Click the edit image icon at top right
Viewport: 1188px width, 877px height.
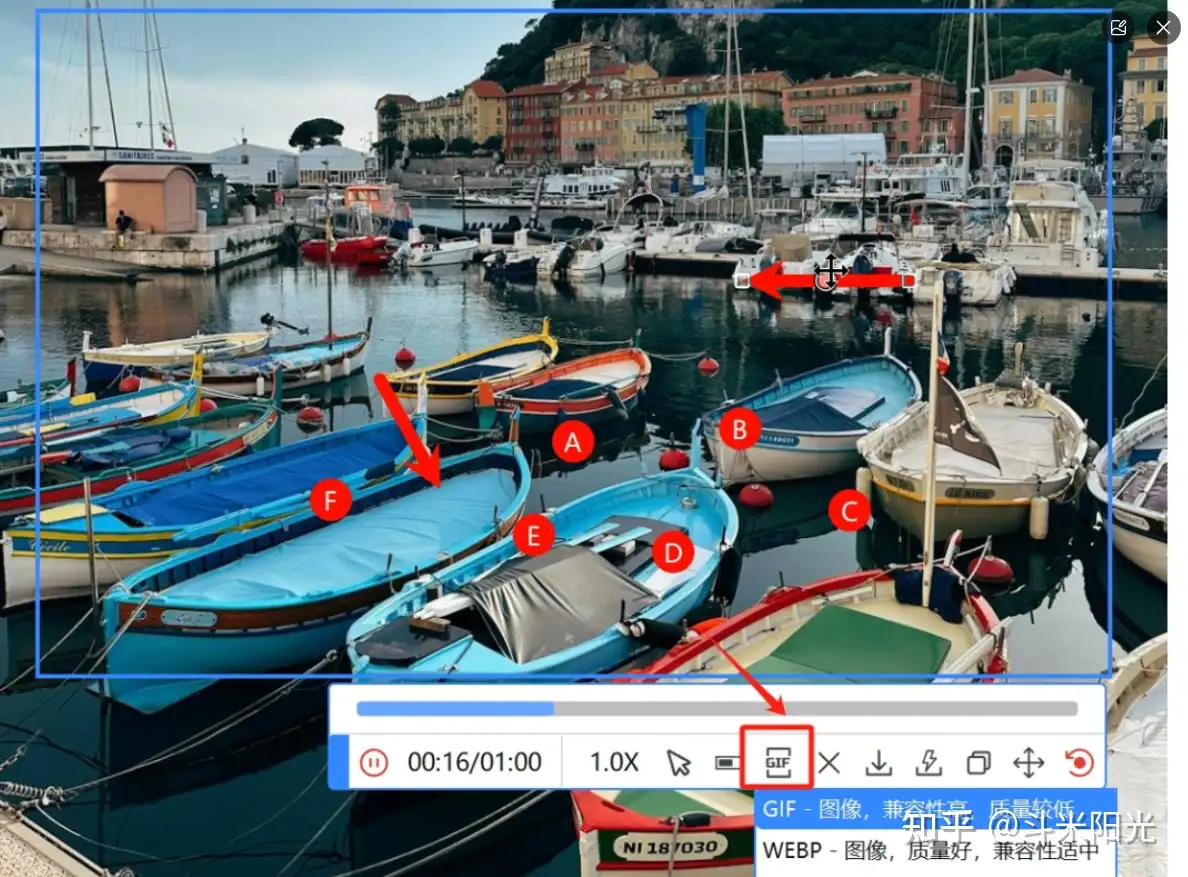(x=1119, y=28)
